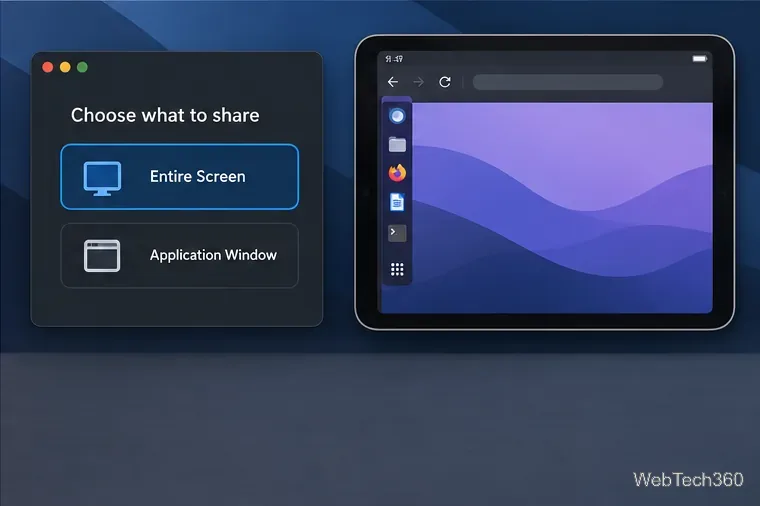This screenshot has height=506, width=760.
Task: Choose the Application Window option
Action: (179, 255)
